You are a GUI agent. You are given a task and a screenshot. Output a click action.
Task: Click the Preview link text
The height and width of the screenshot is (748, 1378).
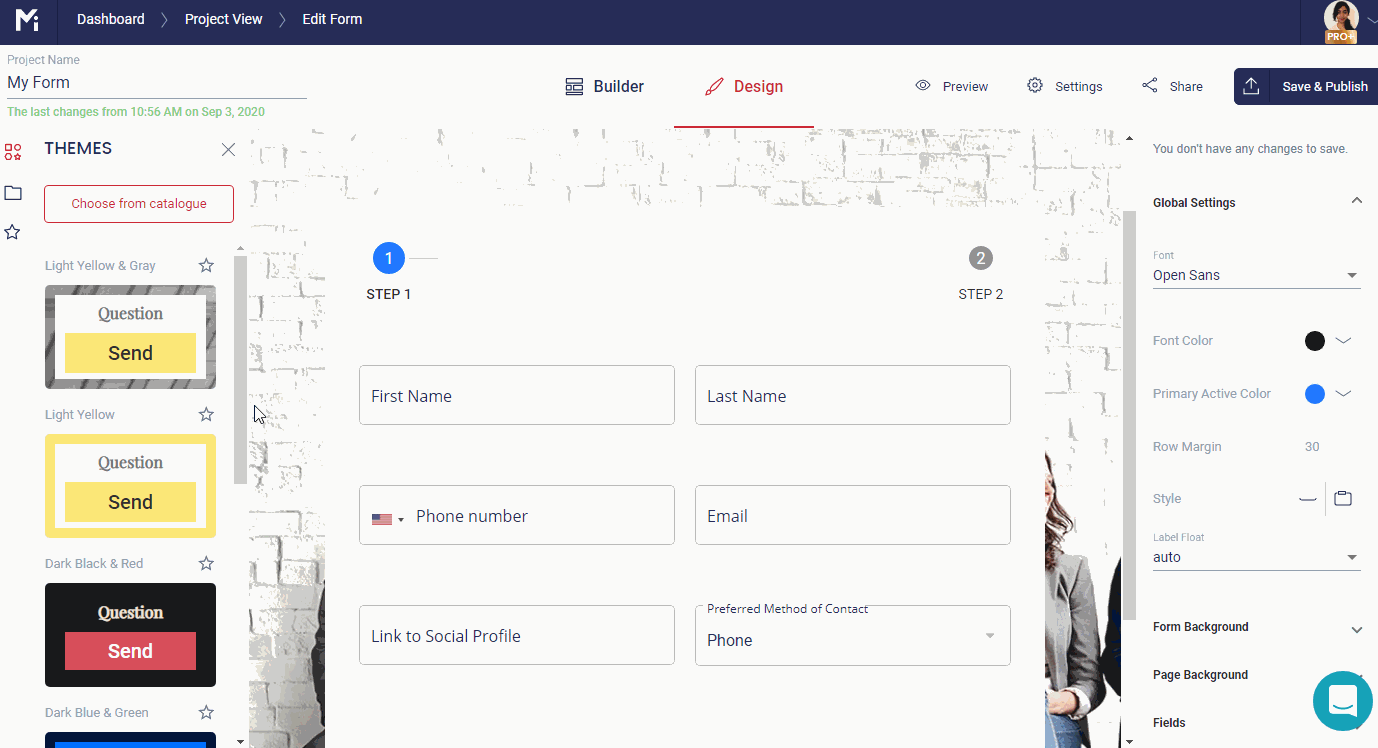[x=965, y=87]
